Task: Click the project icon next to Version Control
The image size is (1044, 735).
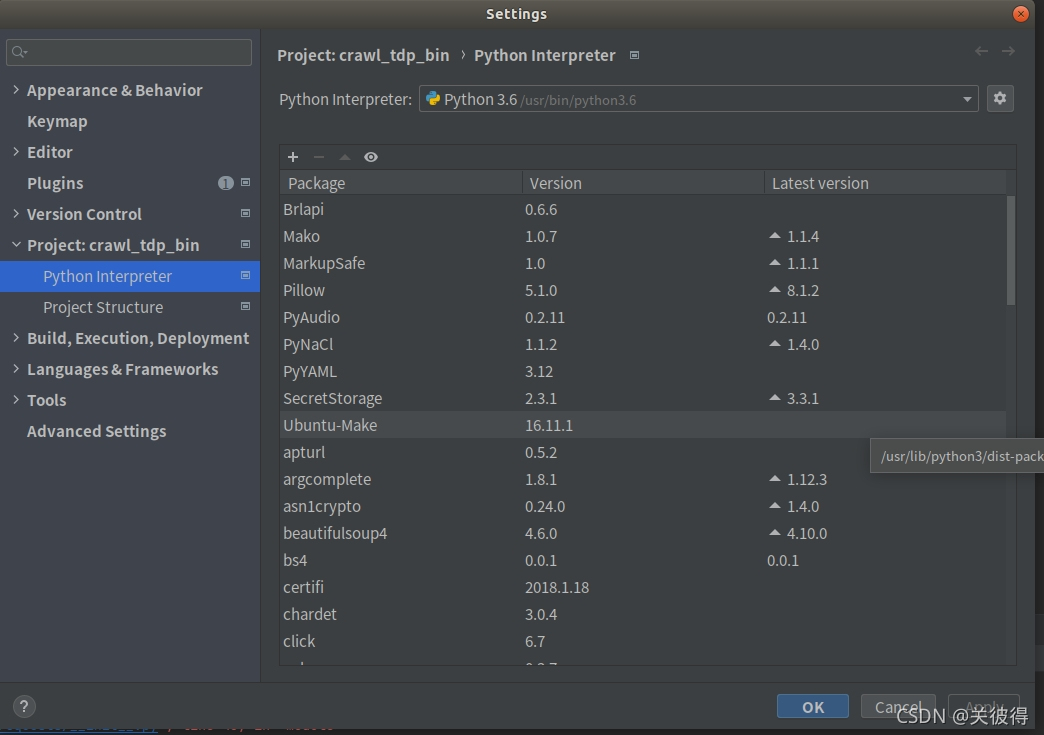Action: (x=246, y=213)
